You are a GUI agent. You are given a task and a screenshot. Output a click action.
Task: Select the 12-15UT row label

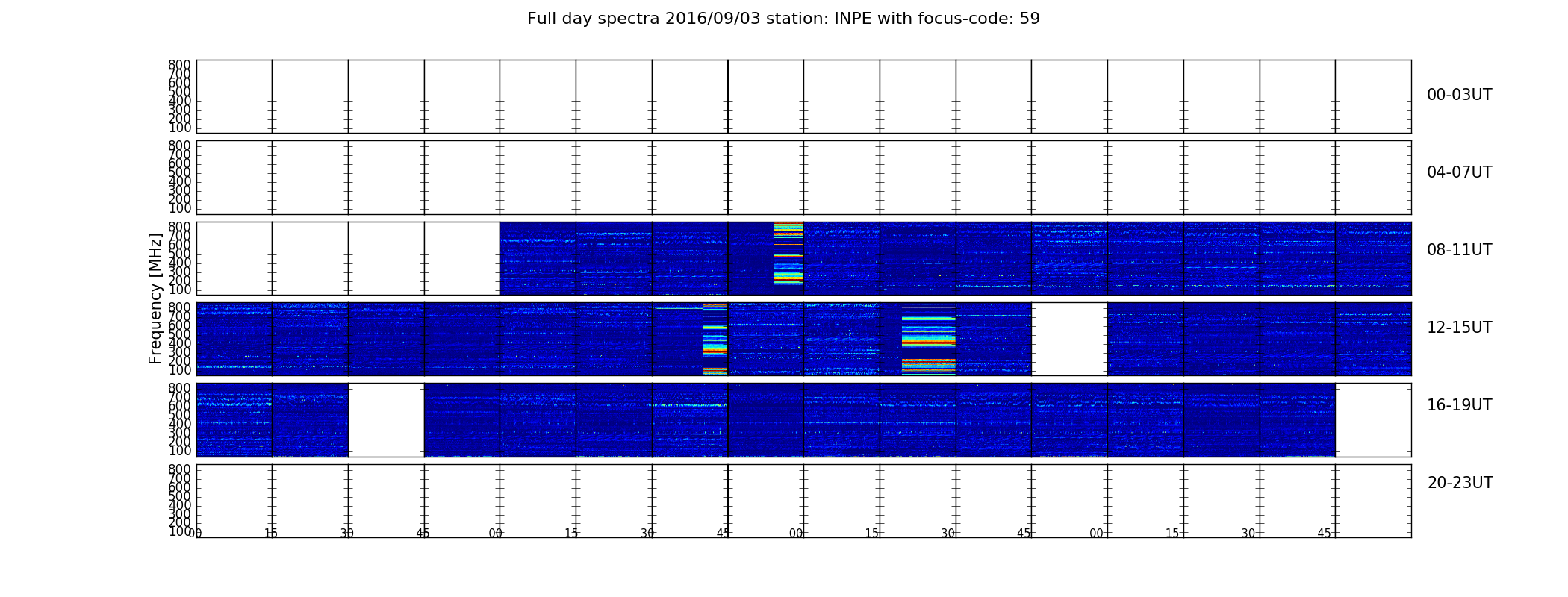[1459, 328]
